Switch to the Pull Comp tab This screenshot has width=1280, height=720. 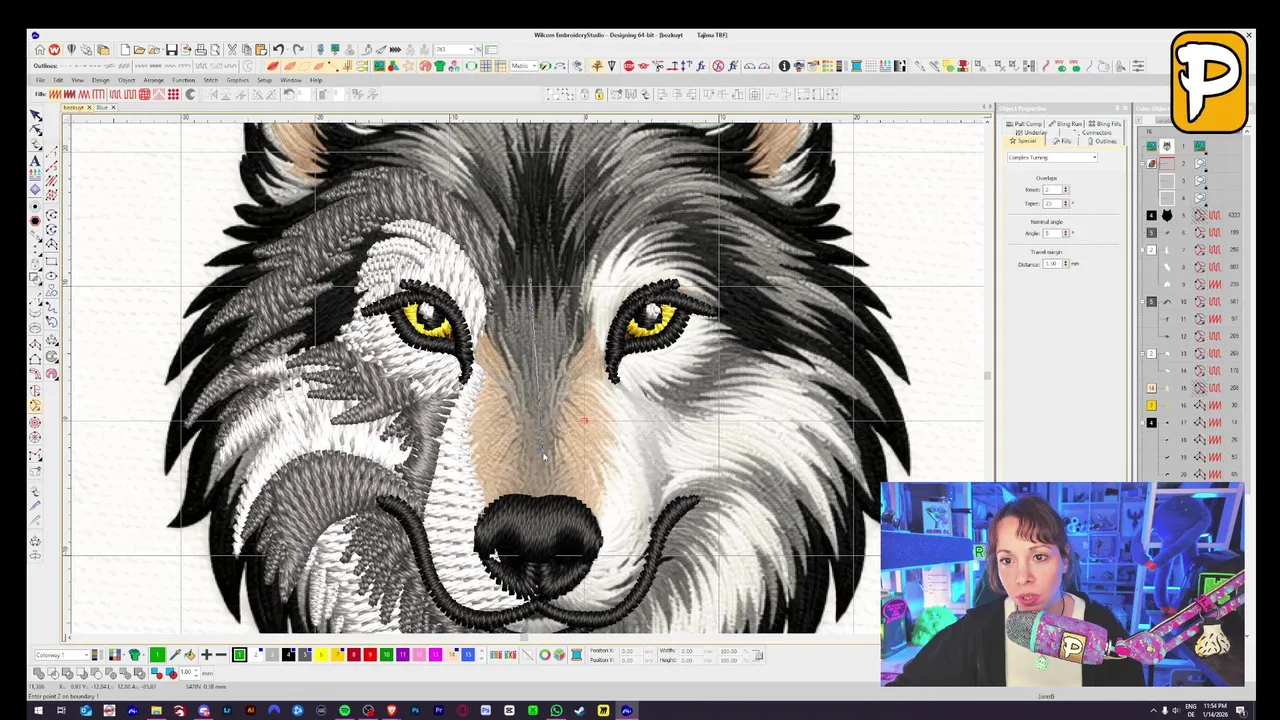click(1024, 124)
